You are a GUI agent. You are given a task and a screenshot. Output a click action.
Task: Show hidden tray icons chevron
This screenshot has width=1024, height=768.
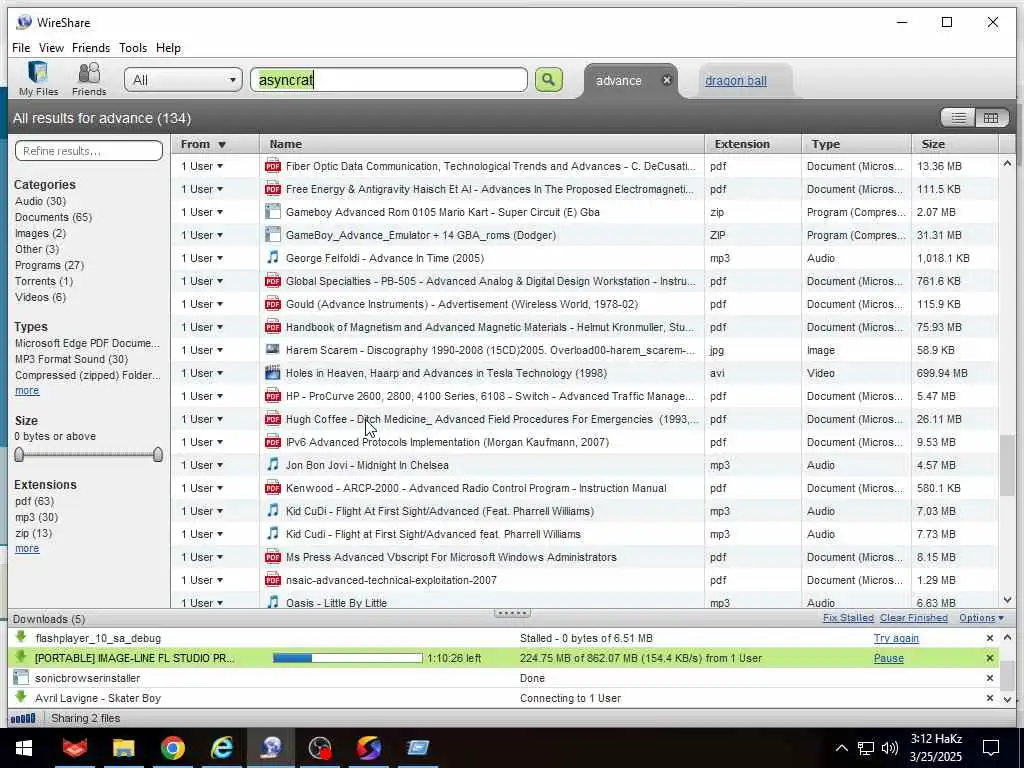click(x=841, y=748)
